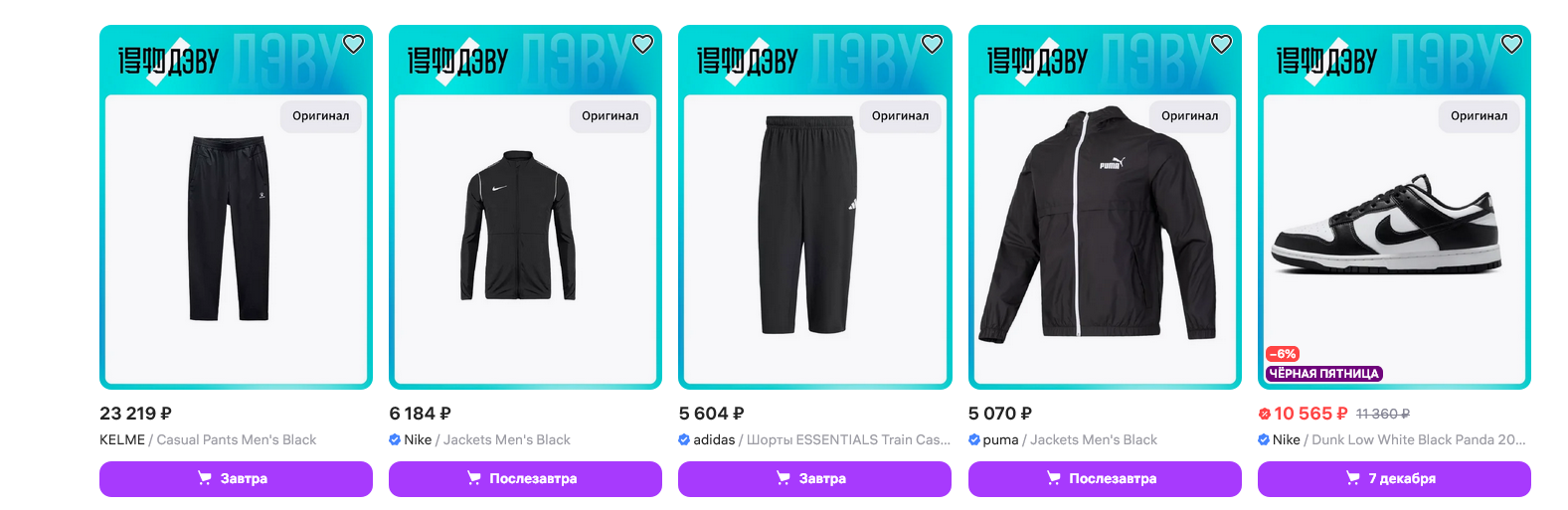The image size is (1568, 510).
Task: Click heart icon on puma jacket card
Action: point(1221,44)
